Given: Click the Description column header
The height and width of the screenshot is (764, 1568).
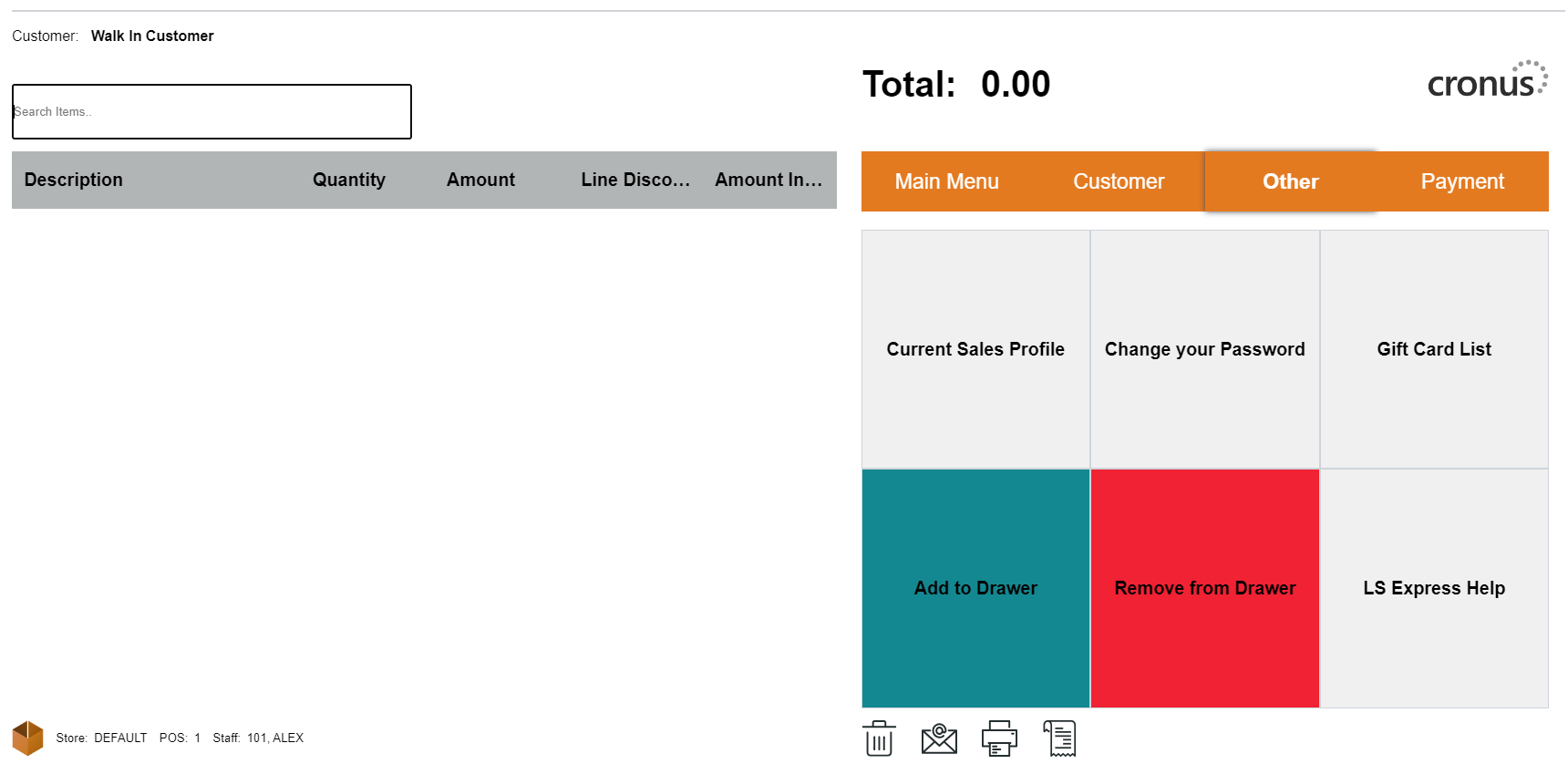Looking at the screenshot, I should pos(74,180).
